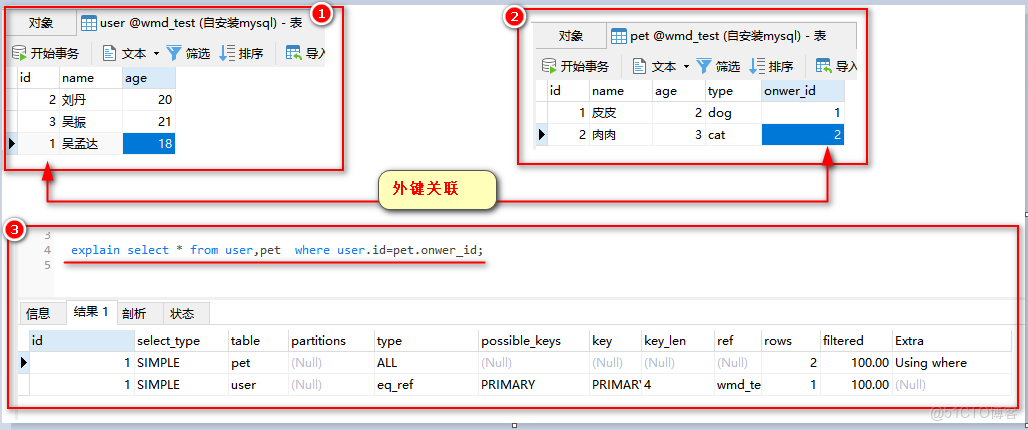
Task: Click the 导入 icon in pet table window
Action: 823,66
